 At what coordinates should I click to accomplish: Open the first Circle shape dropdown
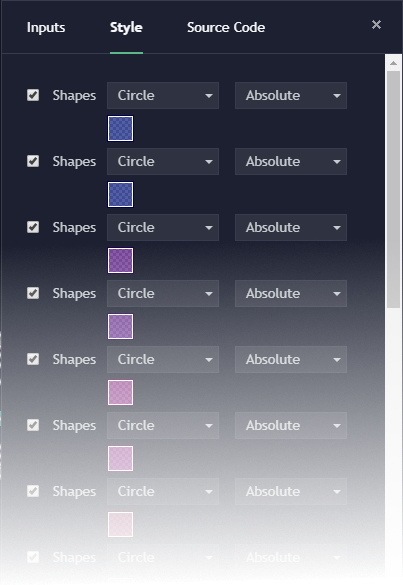click(x=163, y=96)
